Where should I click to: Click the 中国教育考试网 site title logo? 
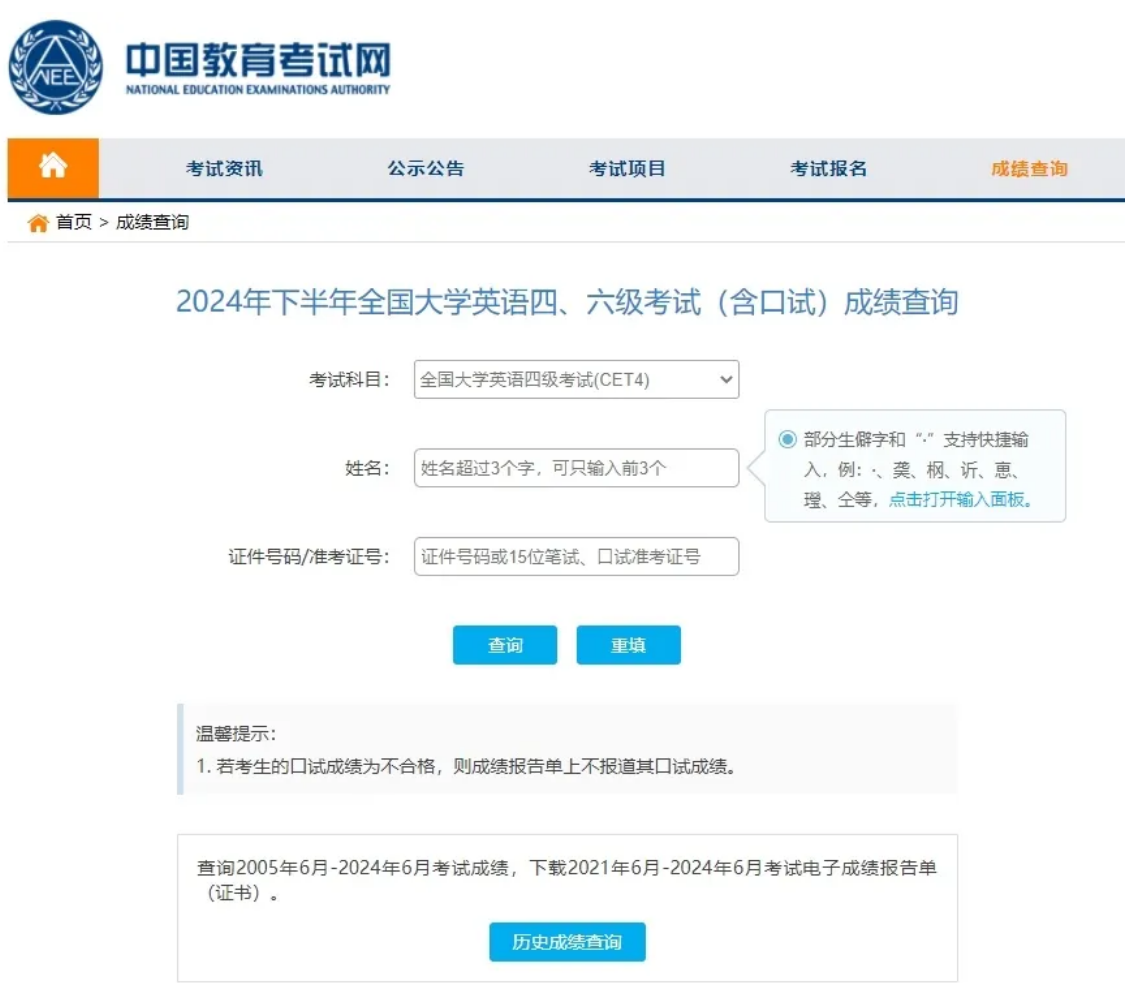(x=257, y=69)
